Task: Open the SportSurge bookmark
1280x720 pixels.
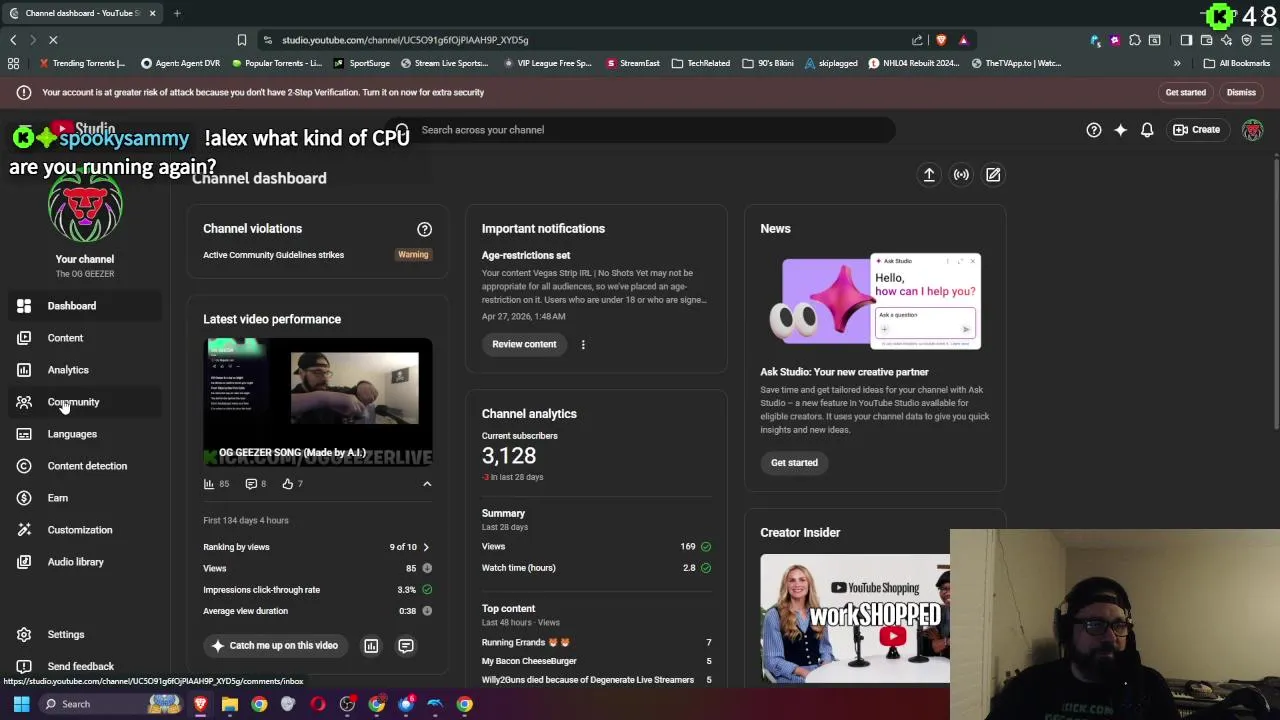Action: click(362, 63)
